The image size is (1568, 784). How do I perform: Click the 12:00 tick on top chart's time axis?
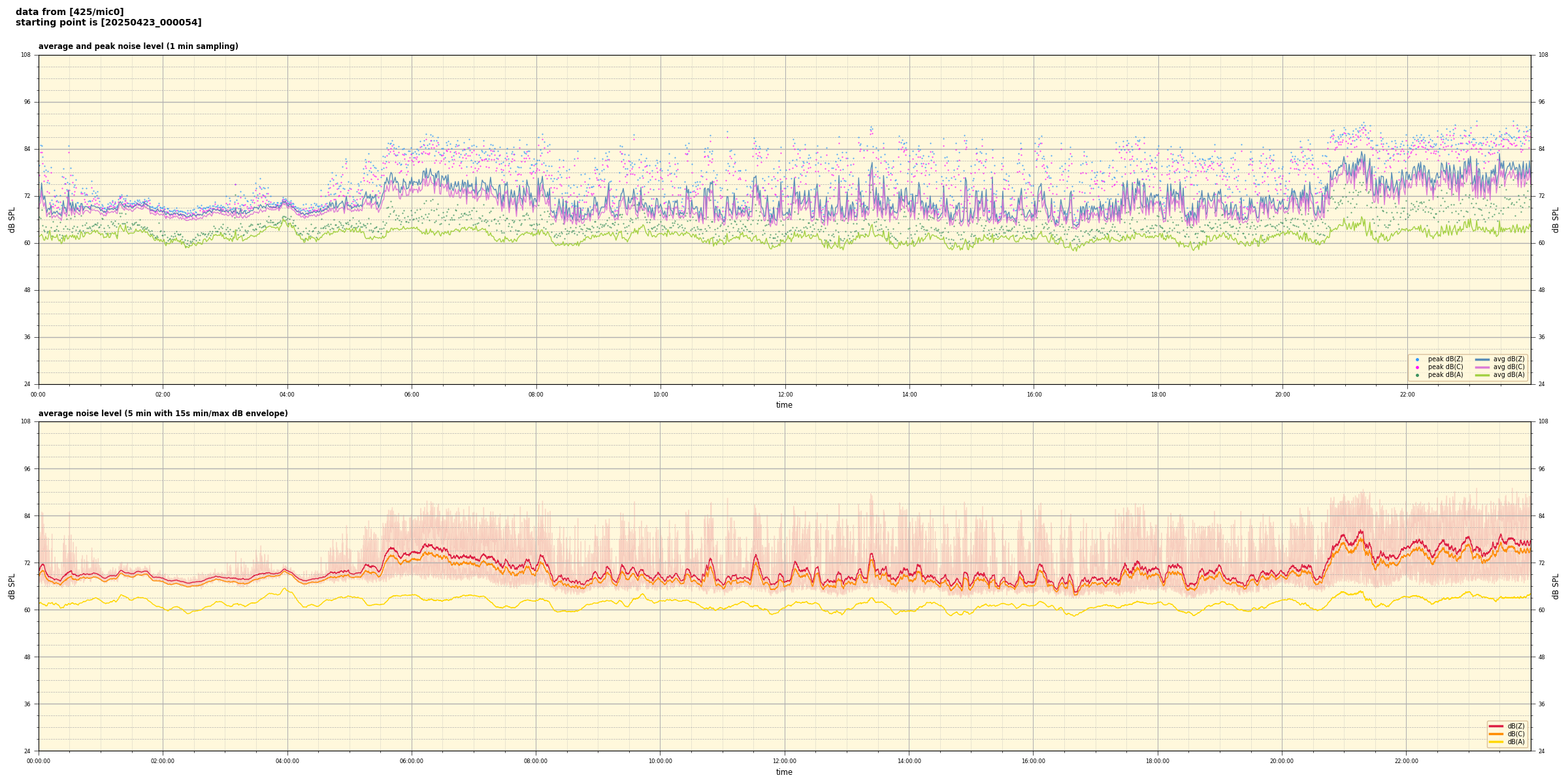pyautogui.click(x=785, y=395)
